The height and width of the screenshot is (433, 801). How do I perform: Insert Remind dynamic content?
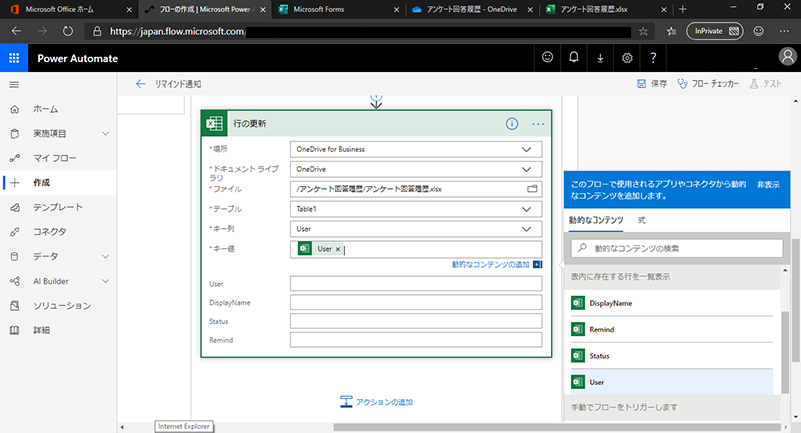pos(672,330)
